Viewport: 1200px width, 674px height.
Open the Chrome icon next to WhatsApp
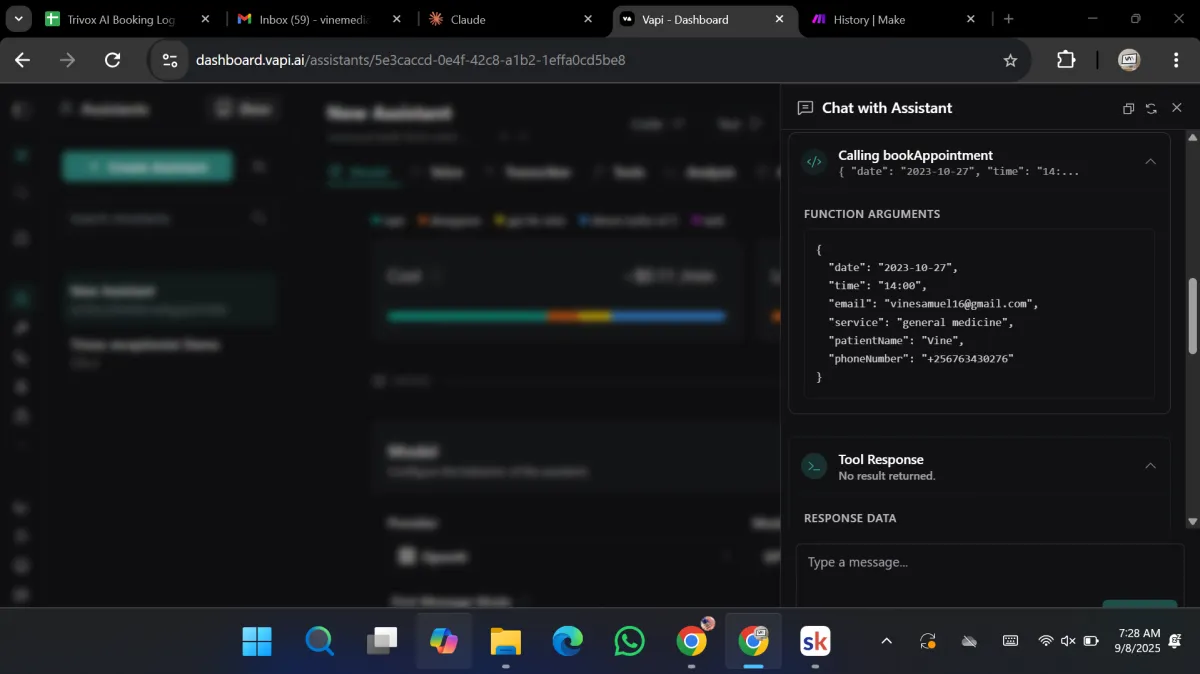pos(692,641)
